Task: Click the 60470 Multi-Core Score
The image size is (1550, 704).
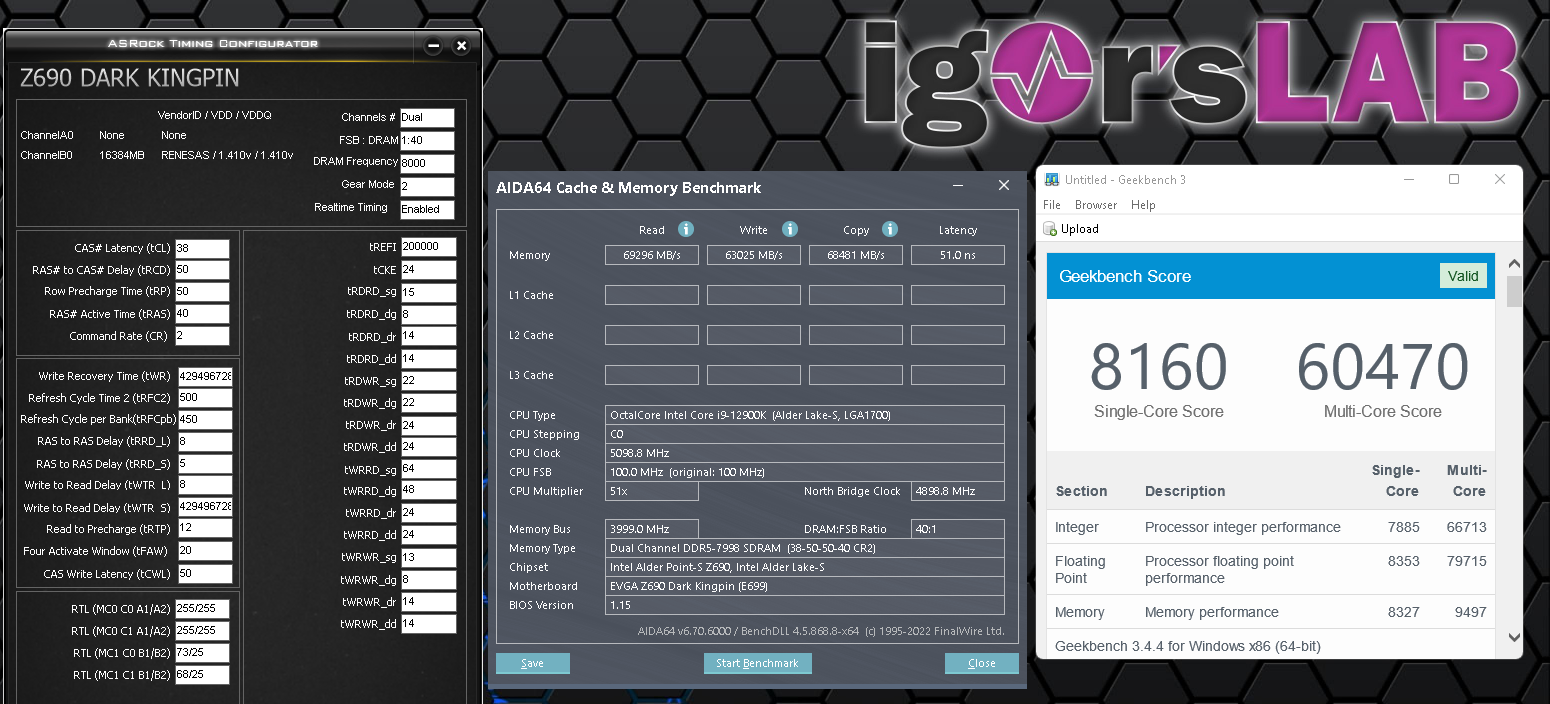Action: pyautogui.click(x=1383, y=367)
